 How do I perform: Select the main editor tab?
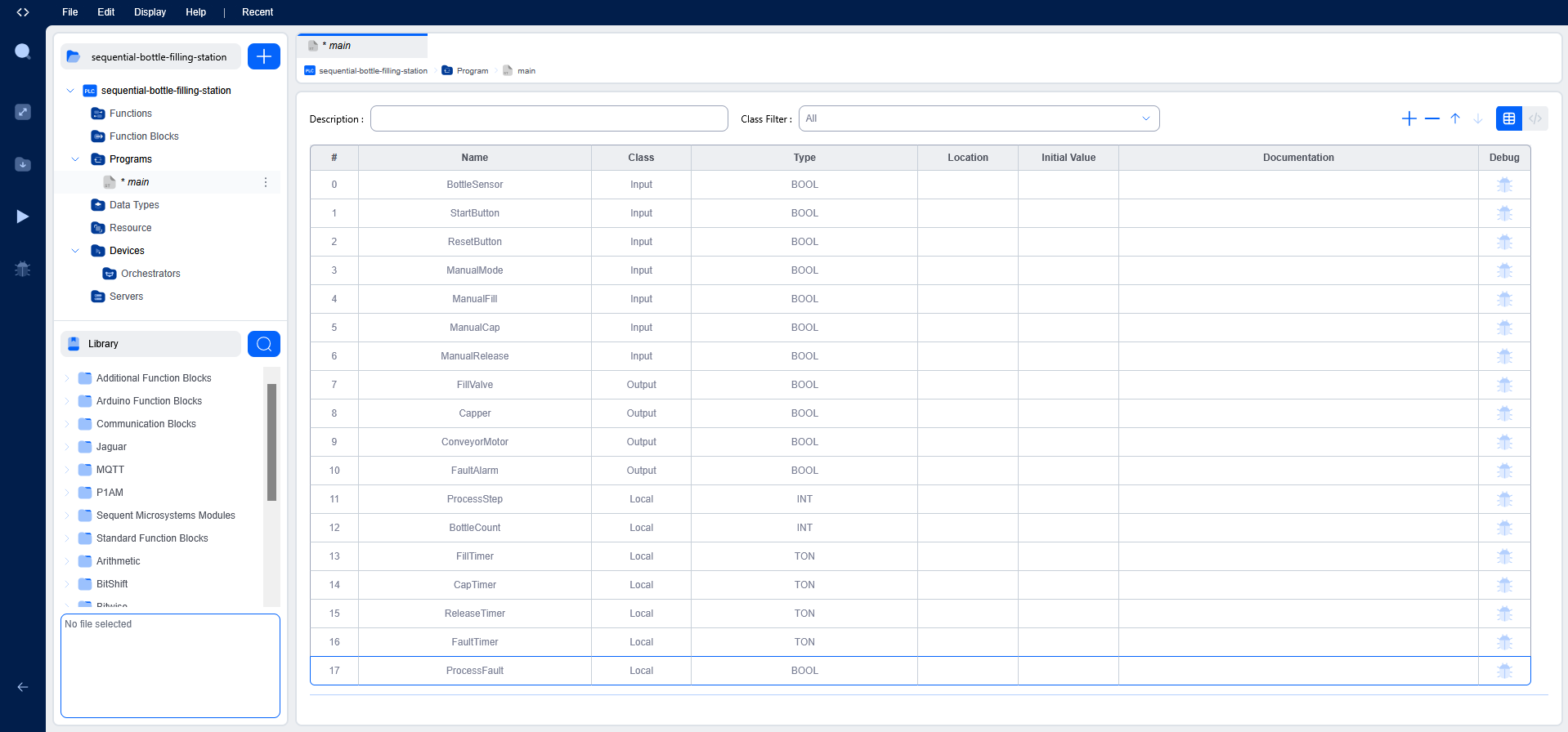point(362,46)
